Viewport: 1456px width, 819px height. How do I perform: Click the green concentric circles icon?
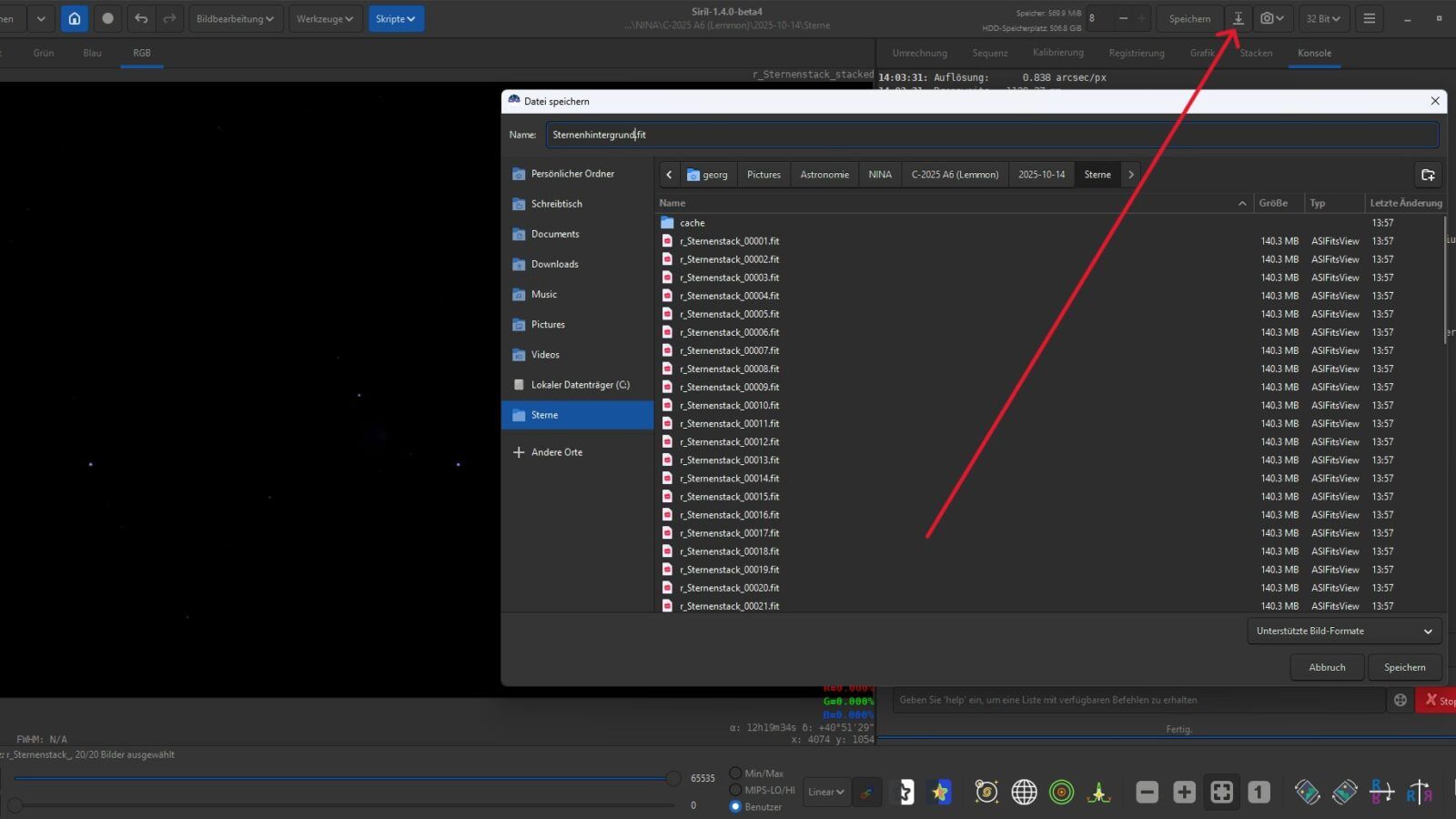pyautogui.click(x=1061, y=792)
